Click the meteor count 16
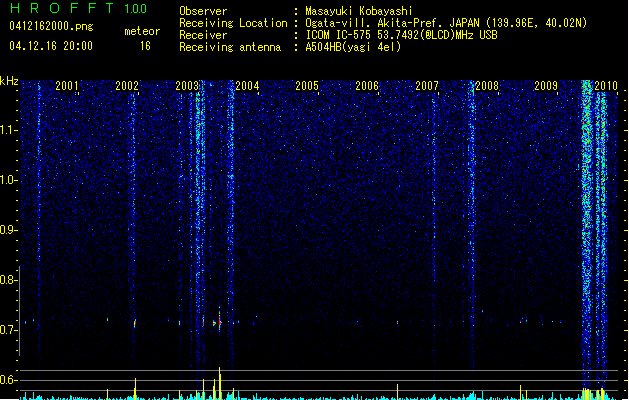 [x=145, y=46]
